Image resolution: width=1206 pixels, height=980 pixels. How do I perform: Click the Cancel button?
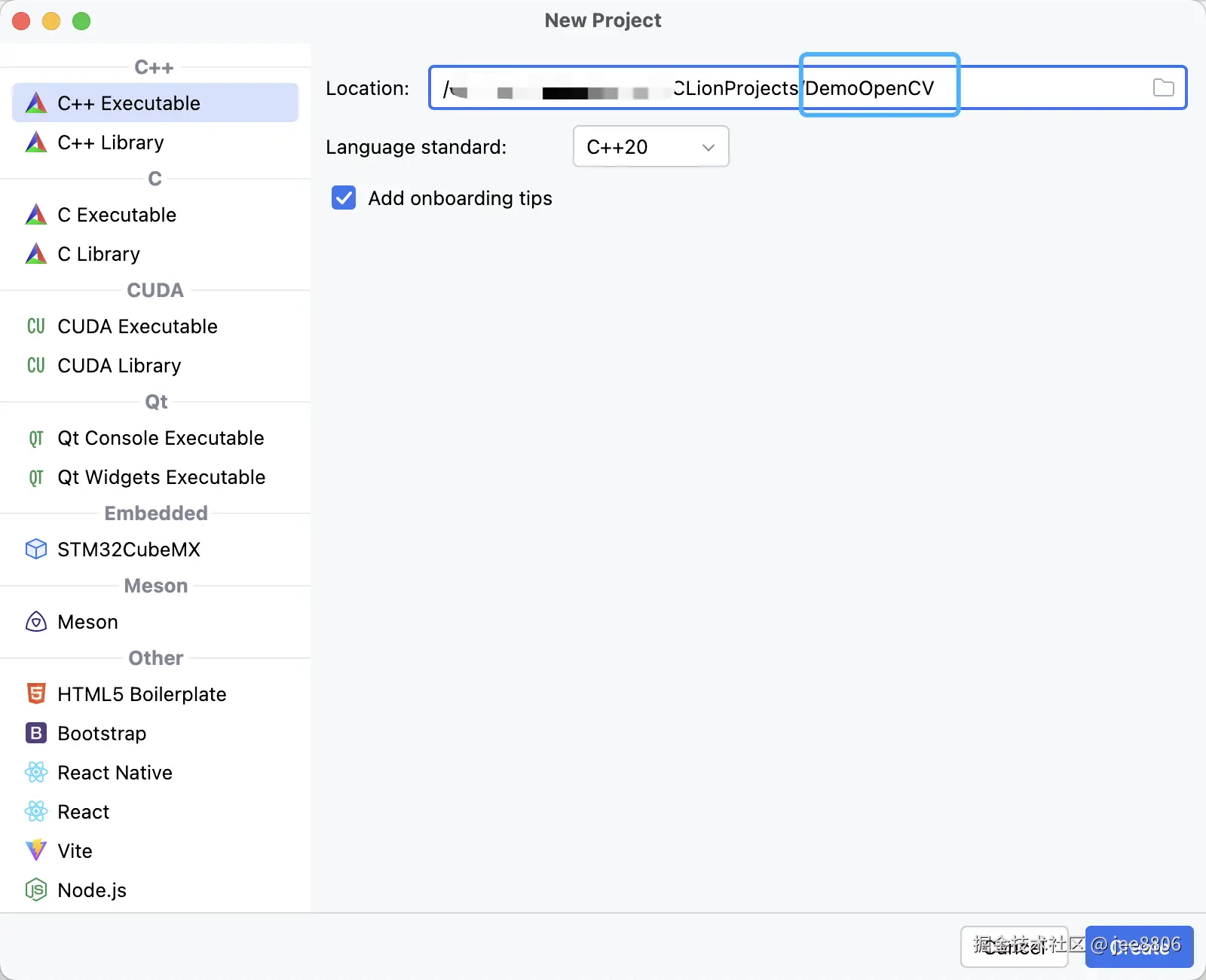pos(1014,946)
